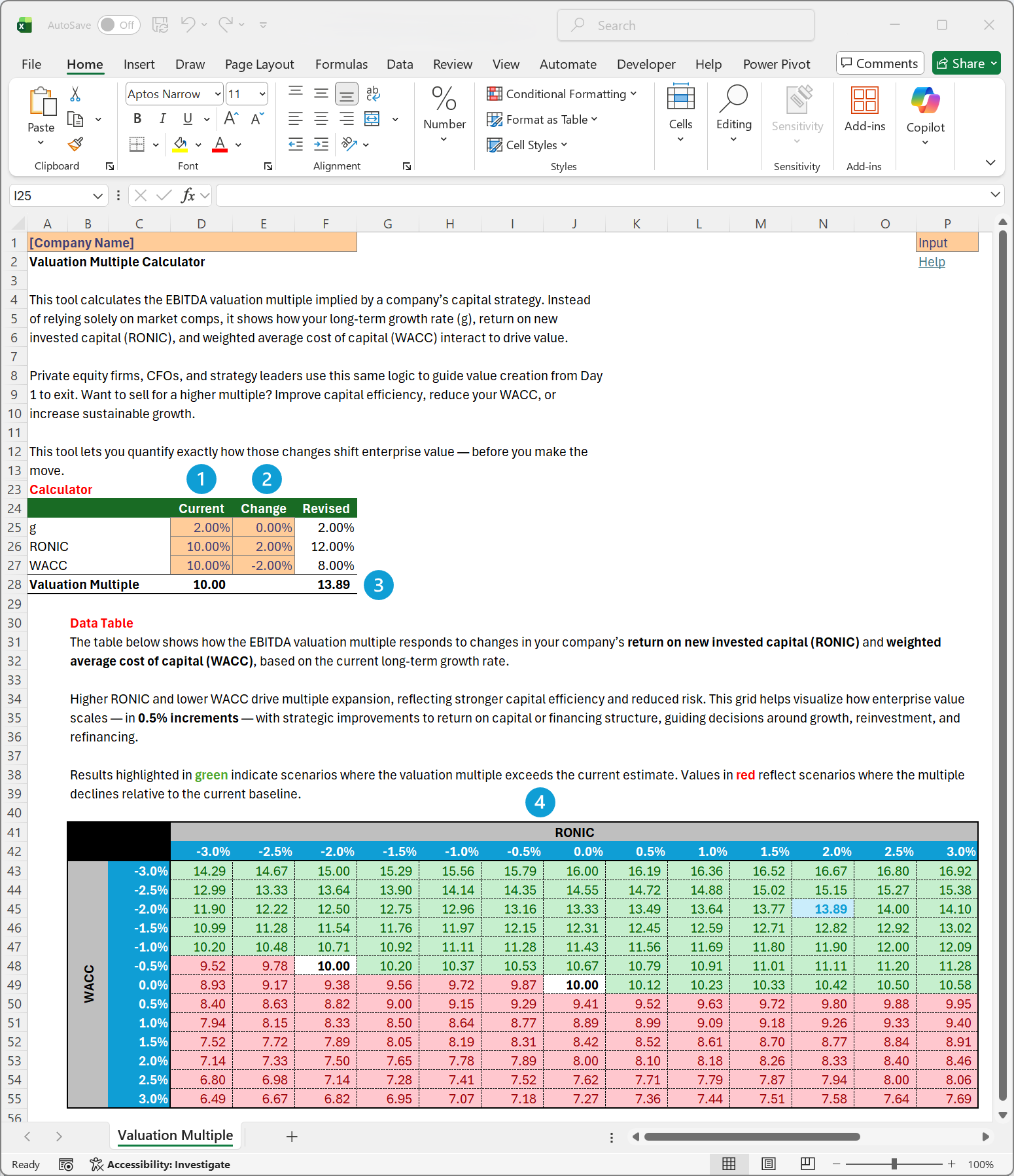Click the Comments button
This screenshot has height=1176, width=1014.
pyautogui.click(x=879, y=63)
